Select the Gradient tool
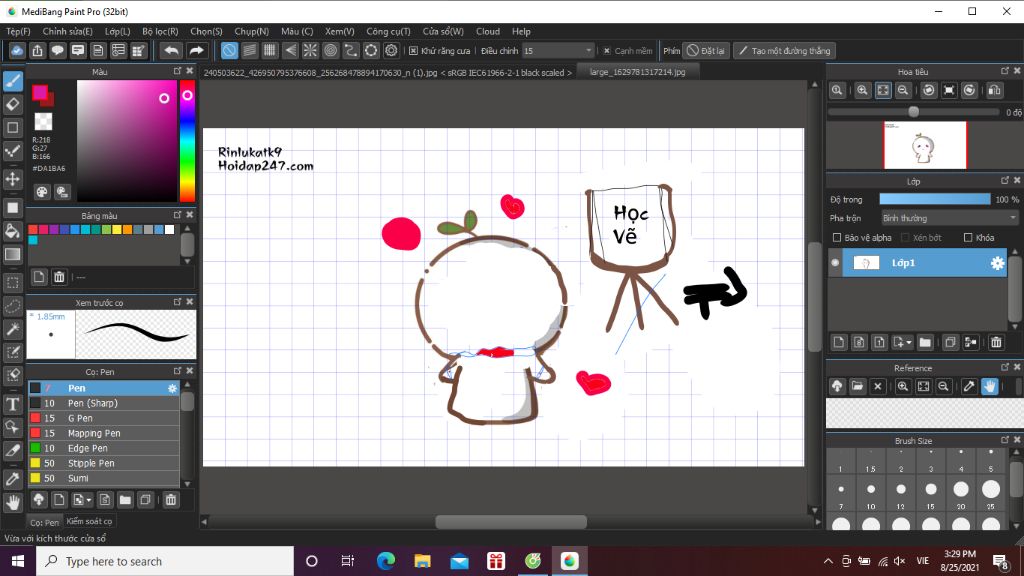Viewport: 1024px width, 576px height. coord(12,255)
